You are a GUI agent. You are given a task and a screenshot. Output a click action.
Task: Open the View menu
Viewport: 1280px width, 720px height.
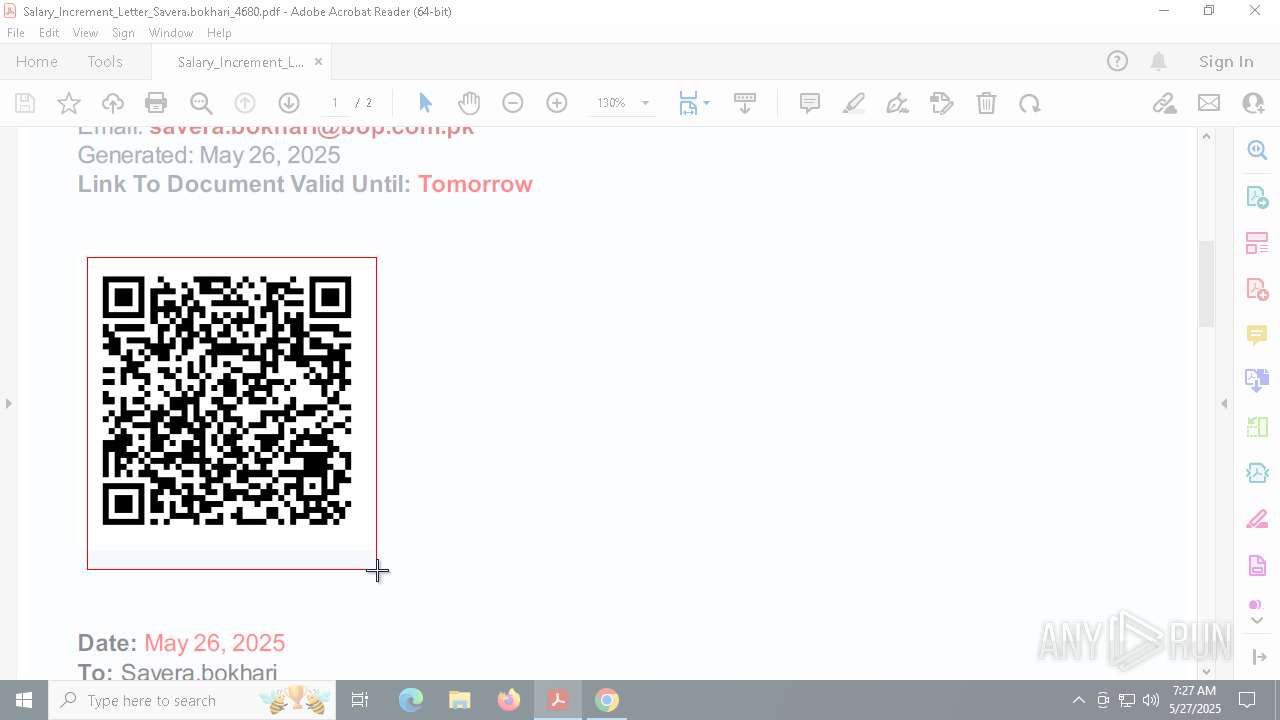pyautogui.click(x=85, y=33)
